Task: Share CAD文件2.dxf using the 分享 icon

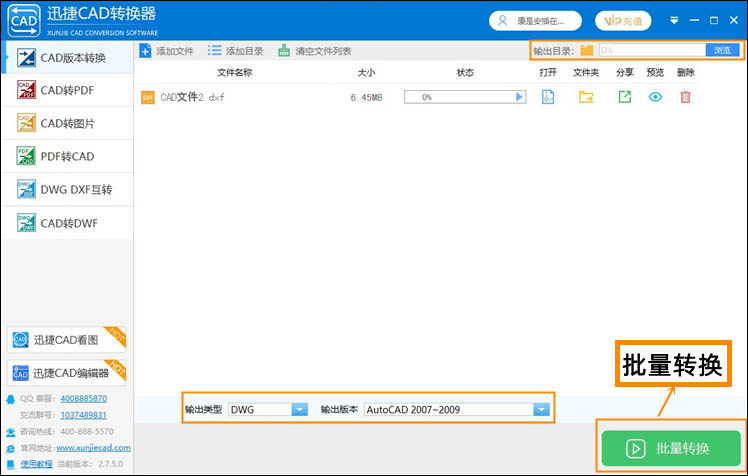Action: click(x=624, y=97)
